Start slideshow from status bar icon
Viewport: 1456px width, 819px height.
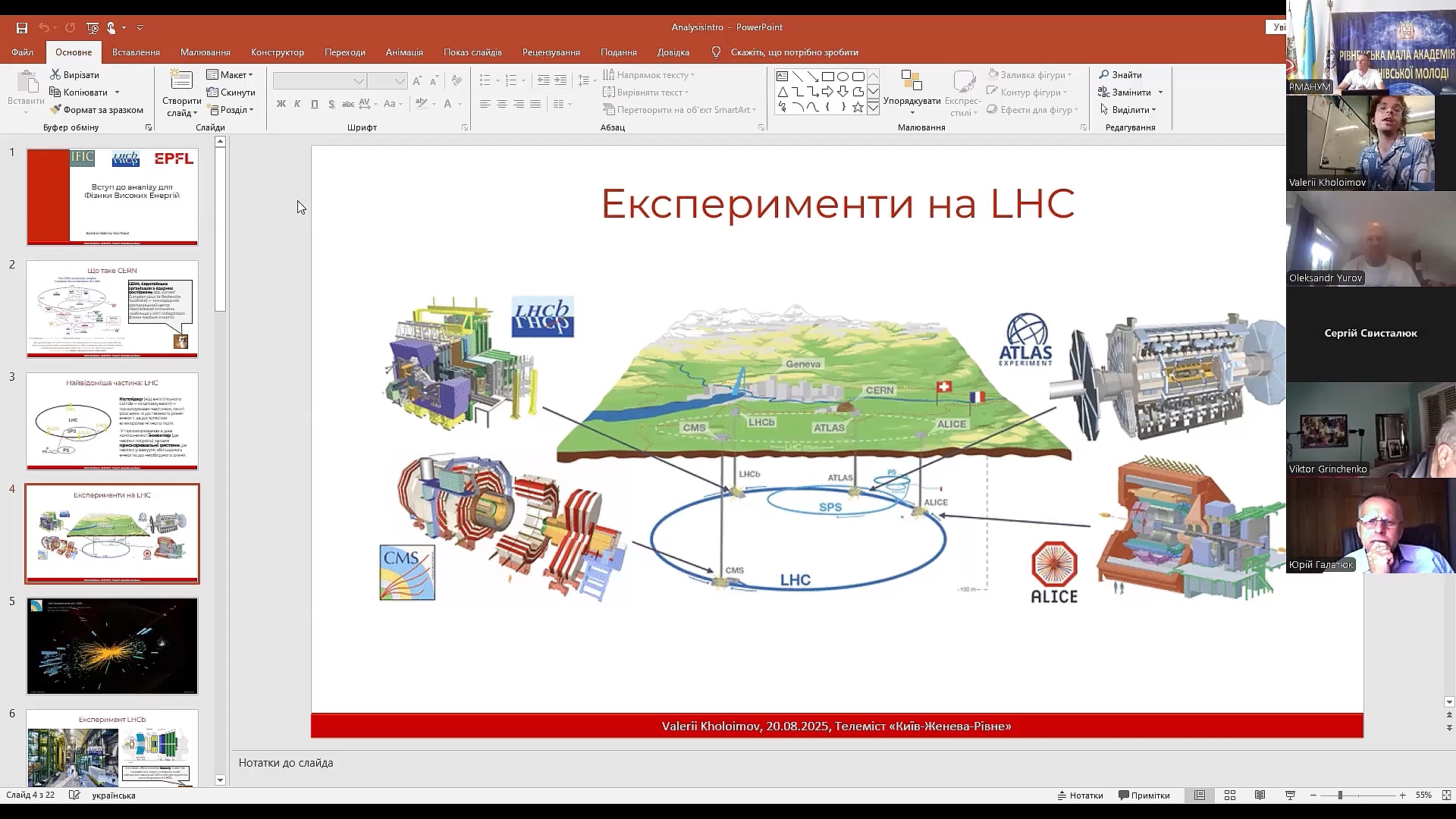(1290, 795)
